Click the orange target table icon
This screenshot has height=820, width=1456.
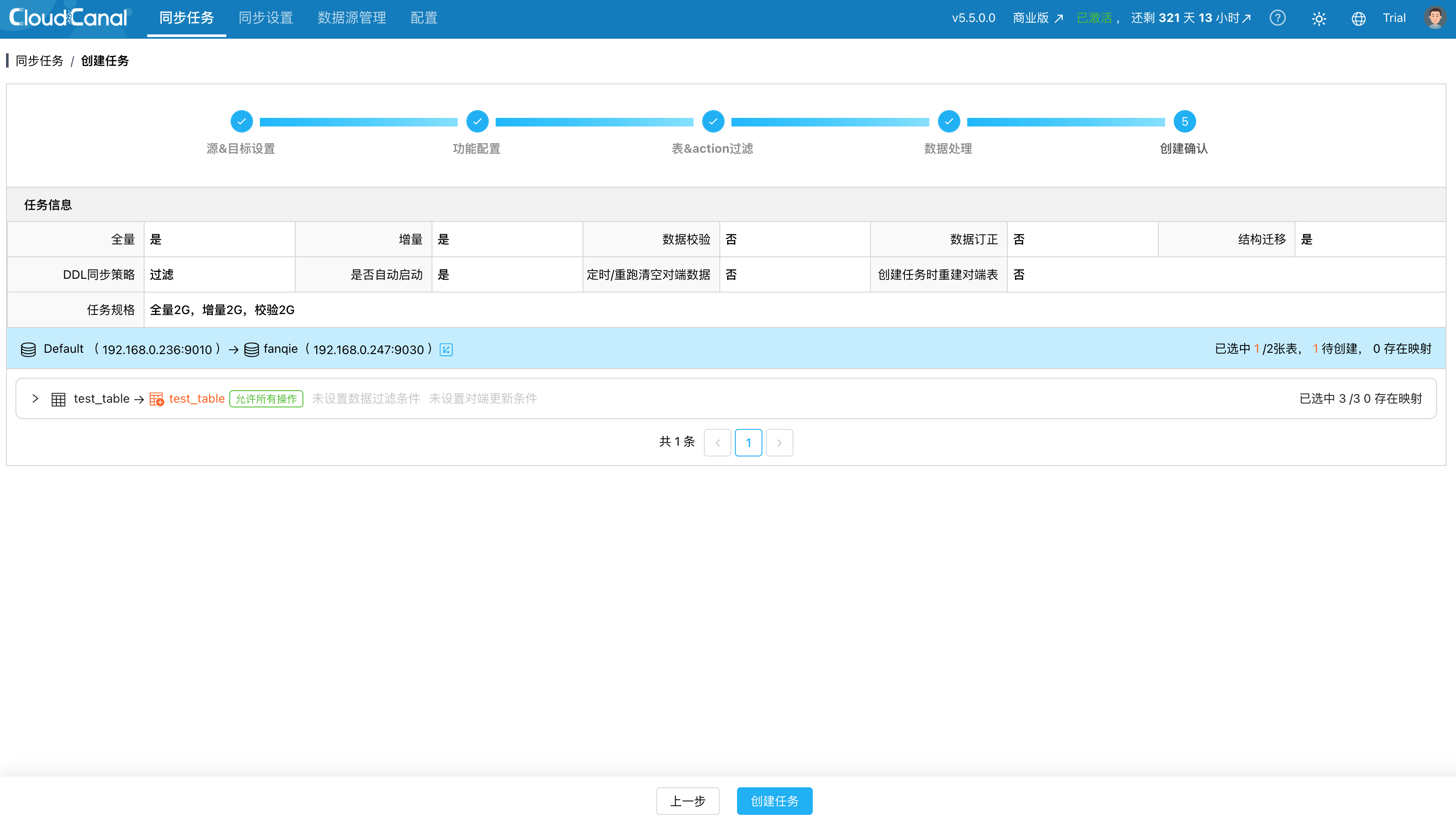(157, 399)
